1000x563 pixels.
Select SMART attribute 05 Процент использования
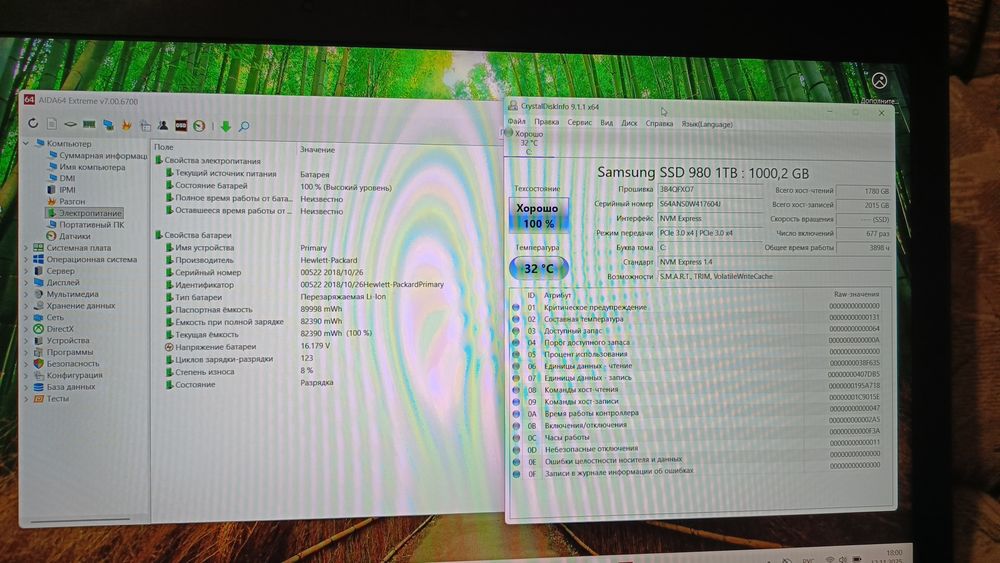coord(697,353)
